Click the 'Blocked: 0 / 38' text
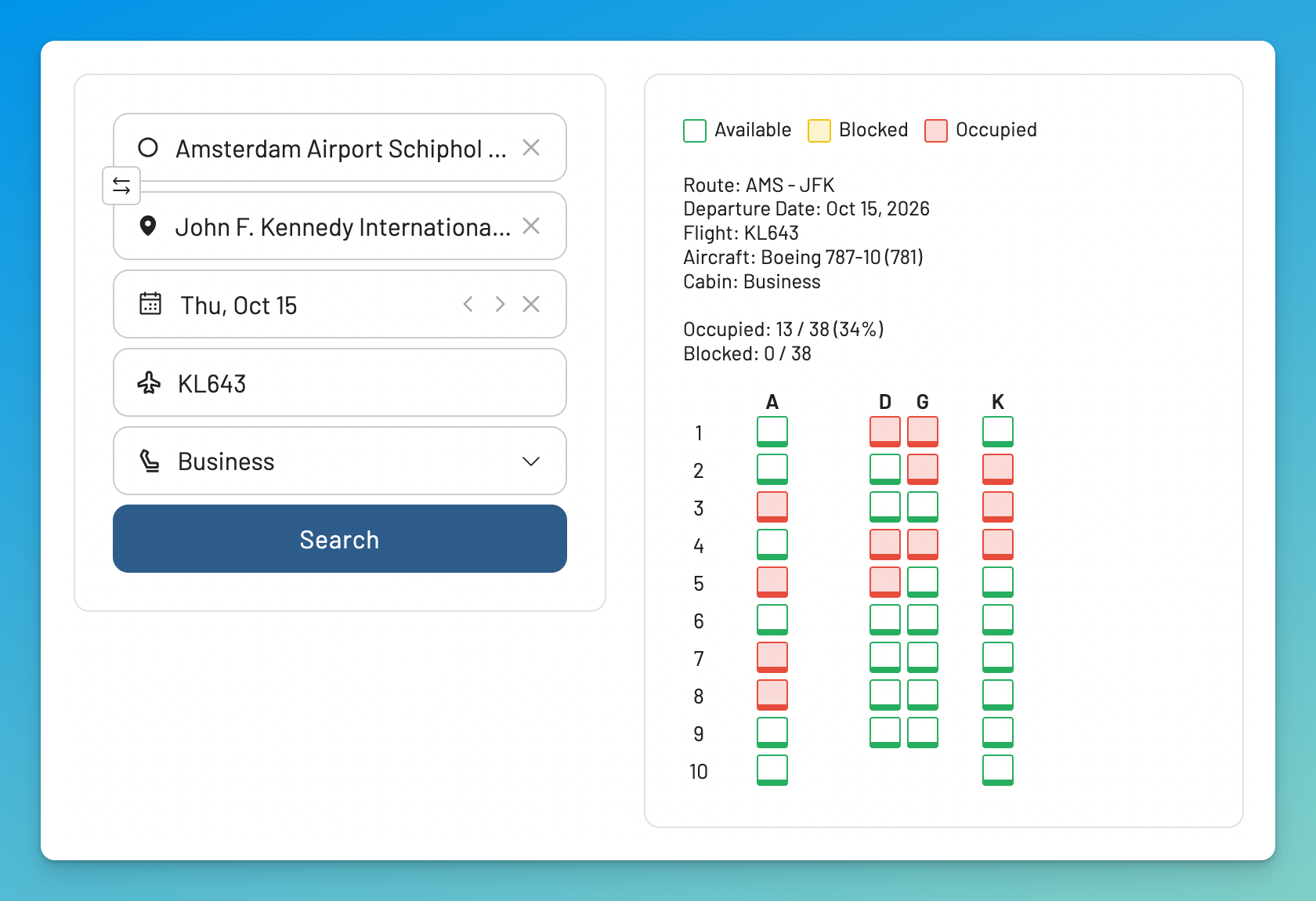The width and height of the screenshot is (1316, 901). tap(747, 353)
